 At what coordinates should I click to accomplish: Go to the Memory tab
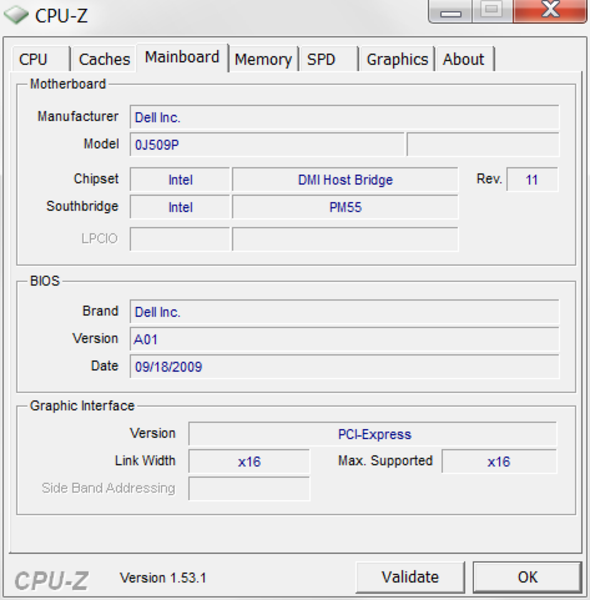click(263, 59)
